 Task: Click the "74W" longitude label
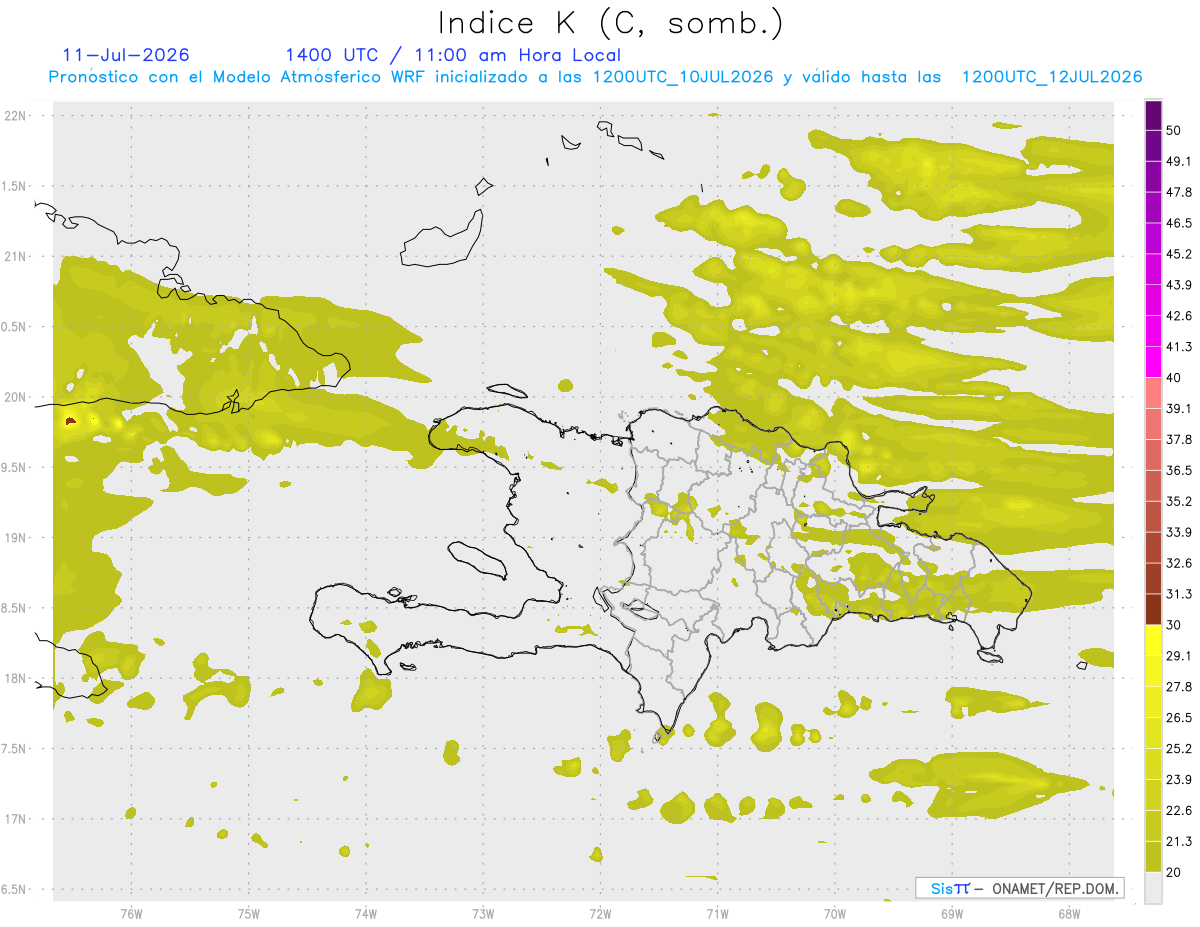(365, 914)
